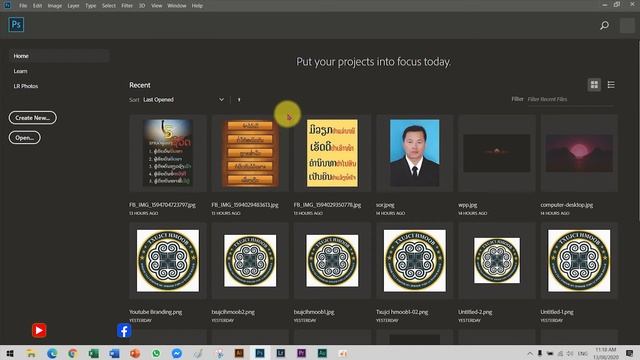Open Adobe Premiere Pro from the taskbar
The width and height of the screenshot is (640, 360).
click(x=302, y=353)
